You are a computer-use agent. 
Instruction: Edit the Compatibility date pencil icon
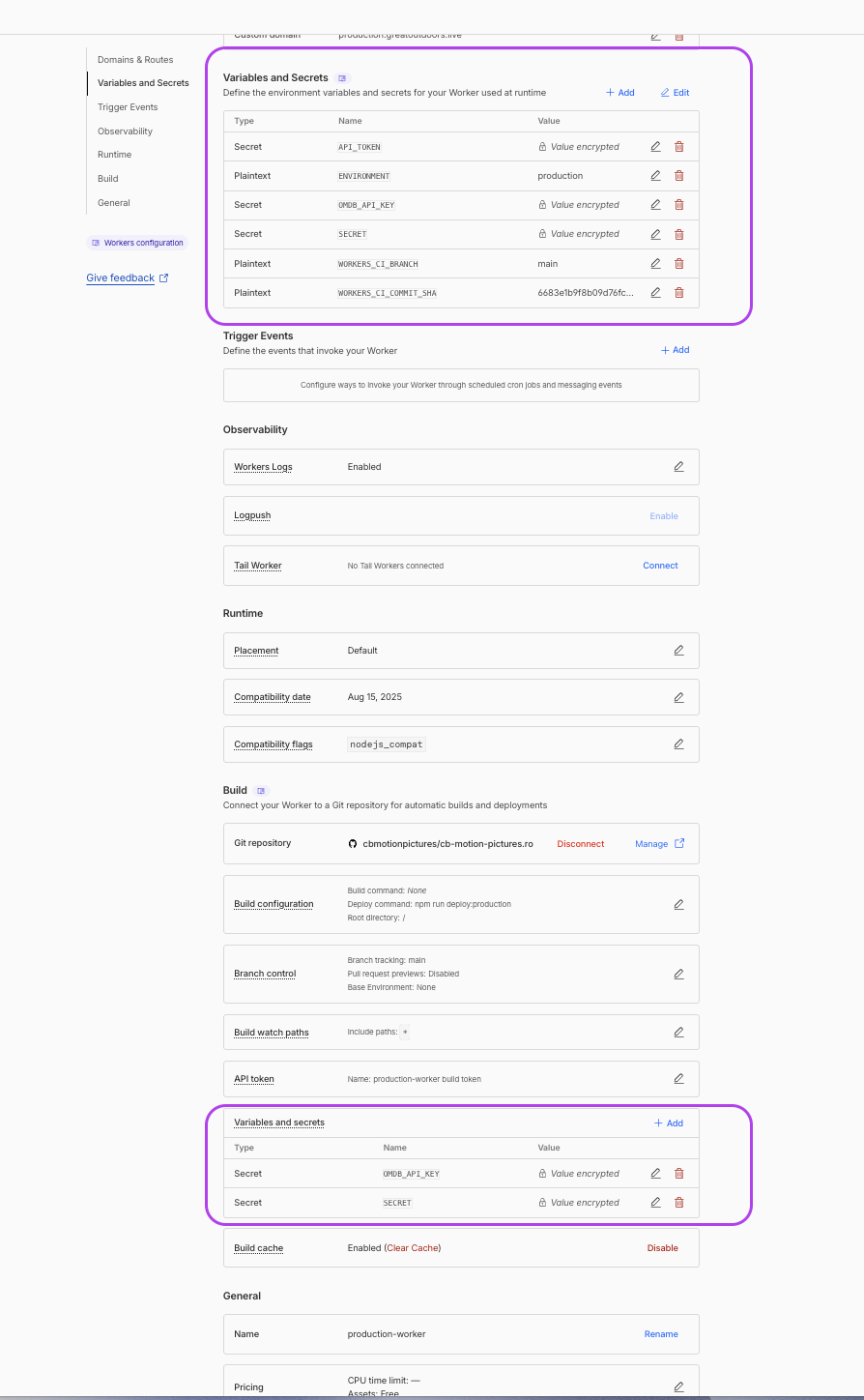[678, 697]
